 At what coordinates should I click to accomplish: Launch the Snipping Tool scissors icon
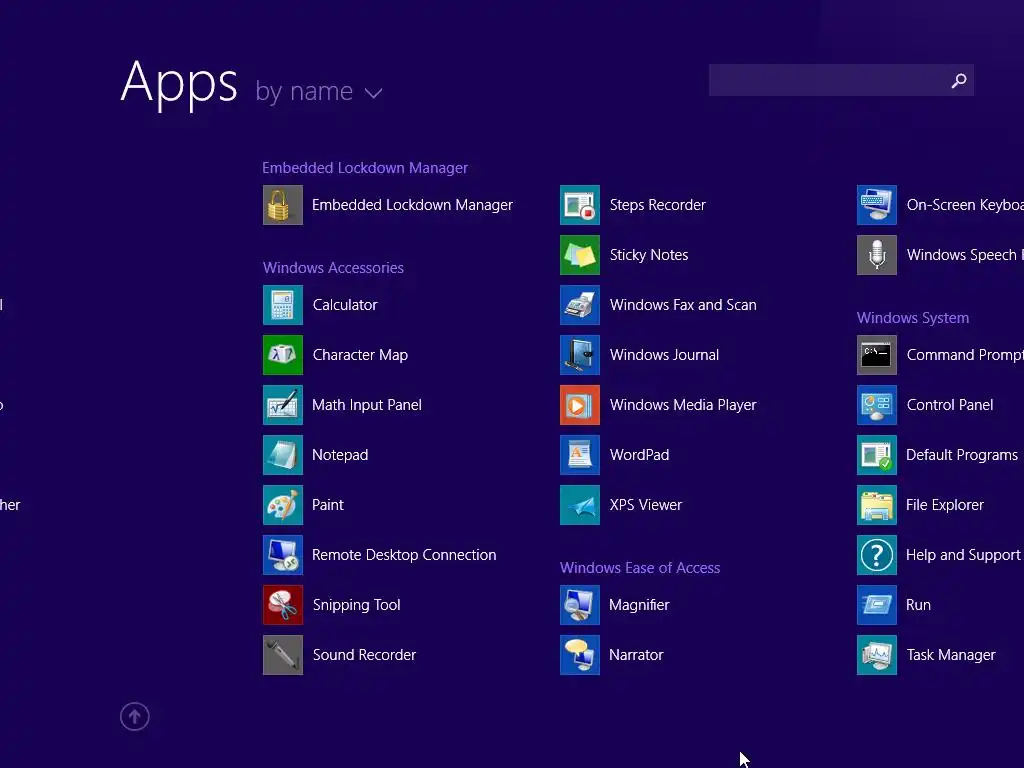(283, 605)
